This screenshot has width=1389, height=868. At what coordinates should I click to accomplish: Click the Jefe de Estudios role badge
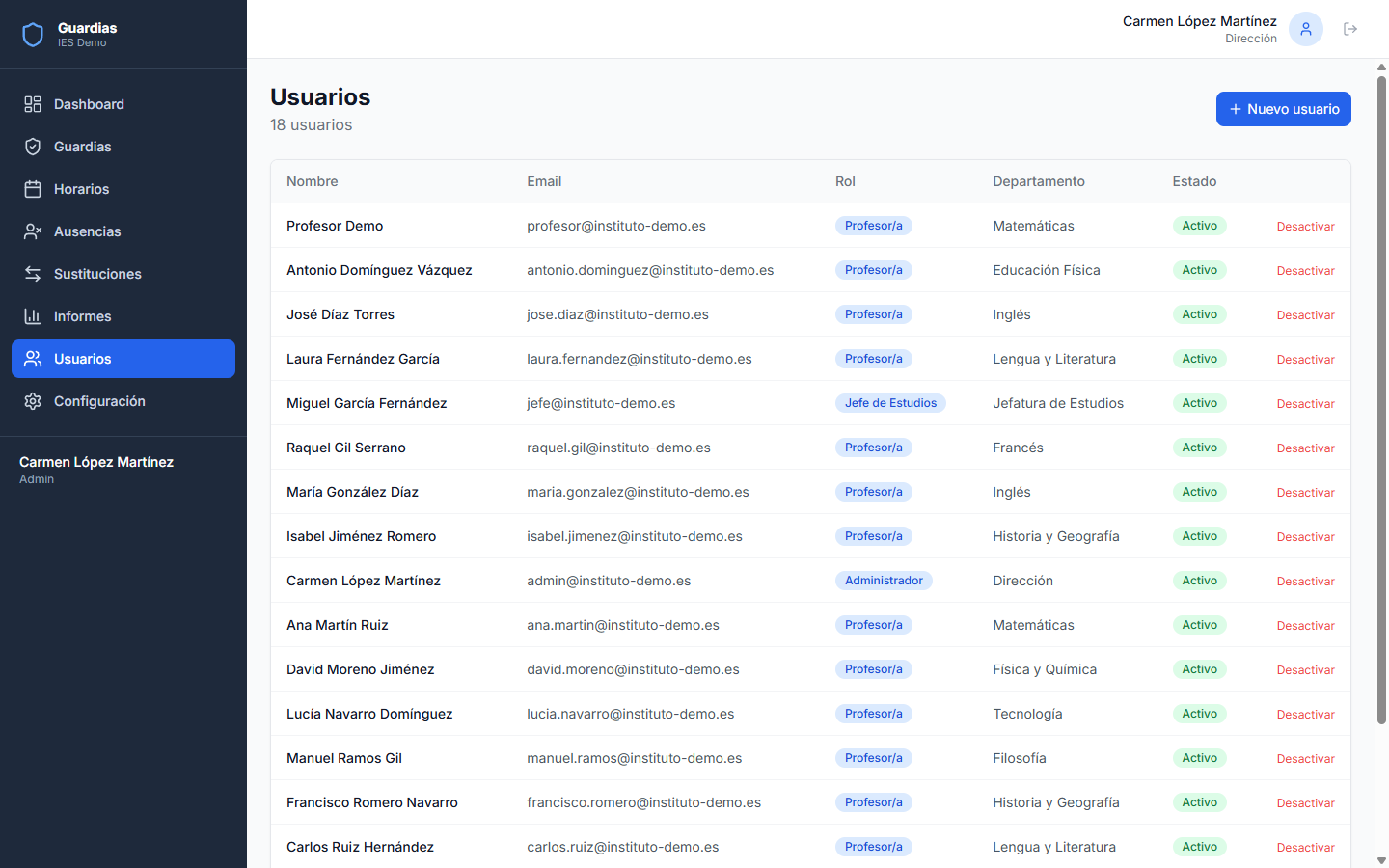(x=890, y=403)
